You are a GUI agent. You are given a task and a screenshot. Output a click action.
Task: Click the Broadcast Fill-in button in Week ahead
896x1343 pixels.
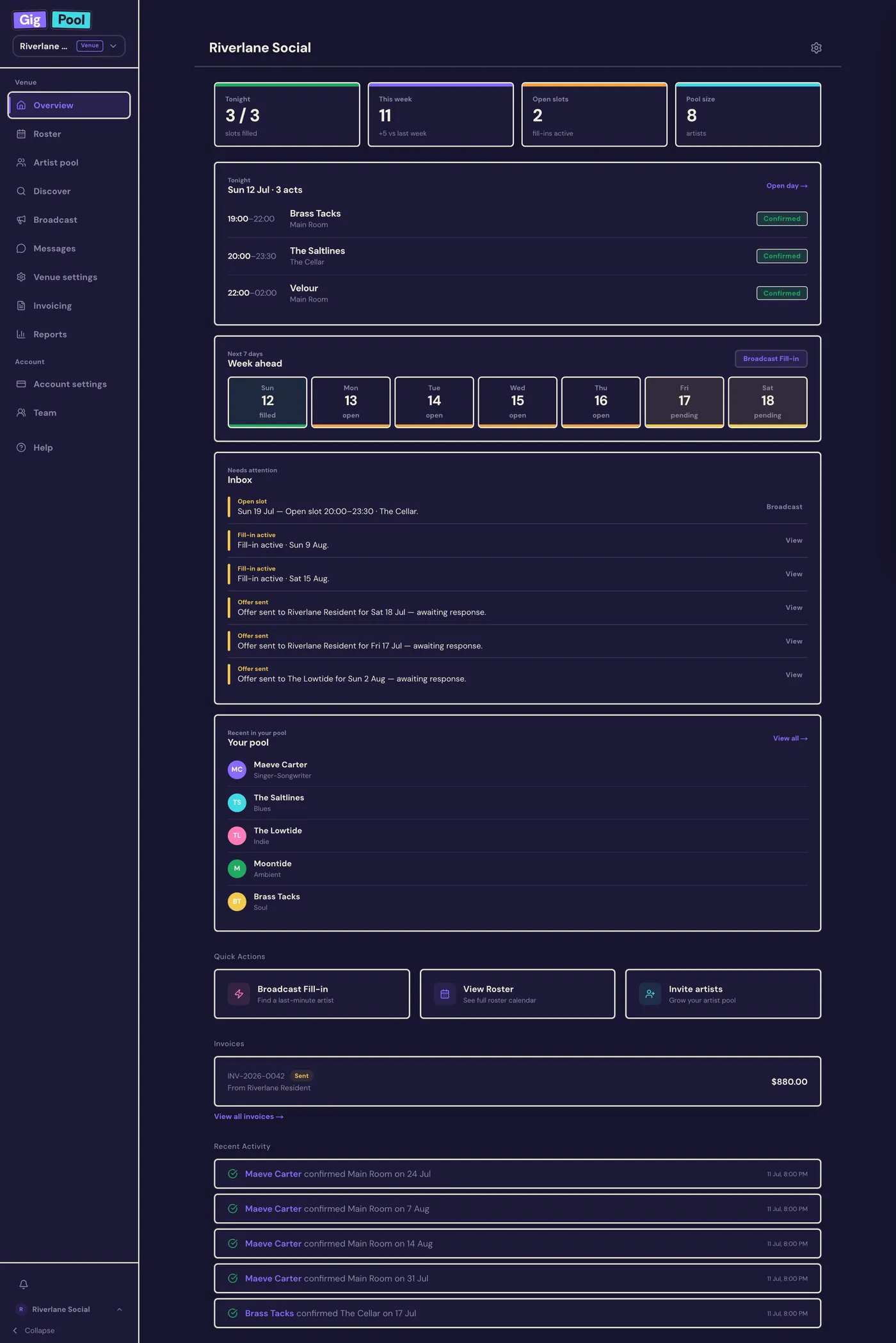pyautogui.click(x=771, y=359)
